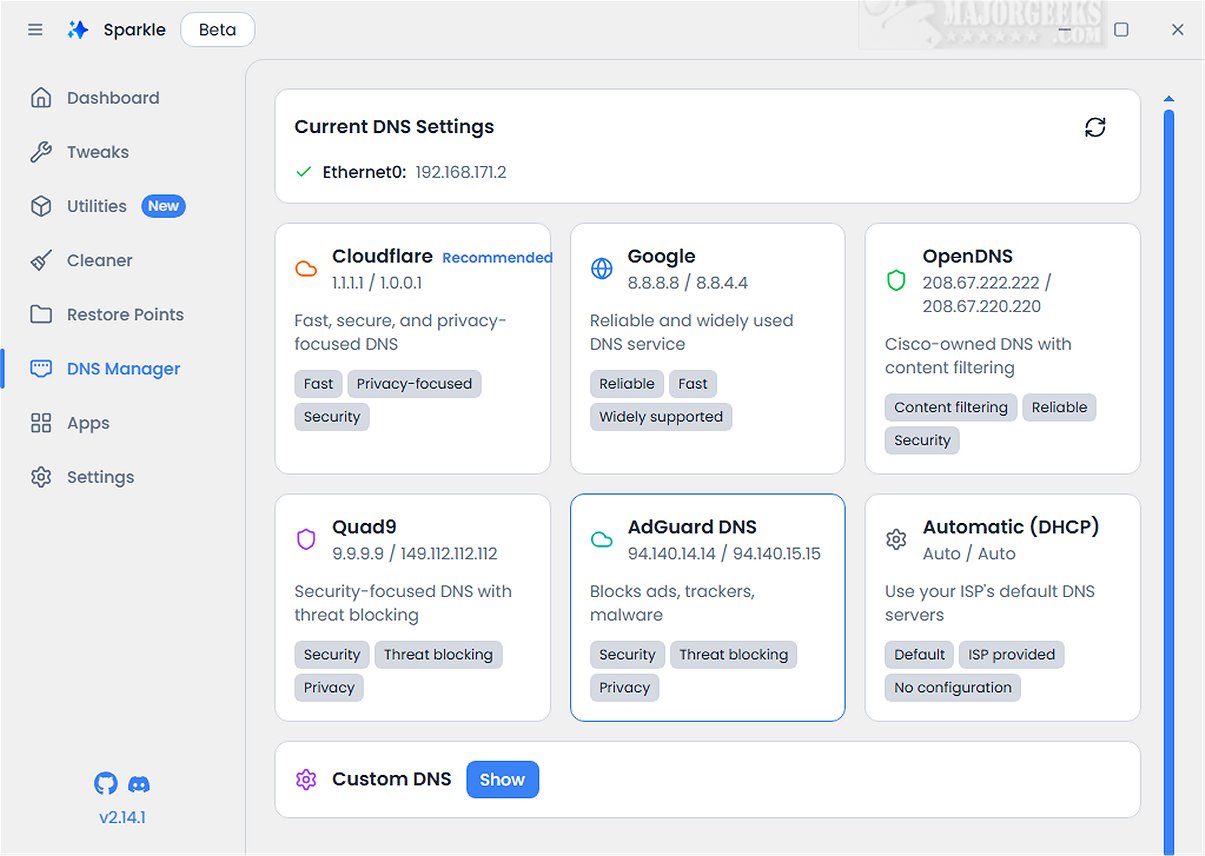The image size is (1205, 856).
Task: Select the AdGuard DNS card
Action: [x=707, y=607]
